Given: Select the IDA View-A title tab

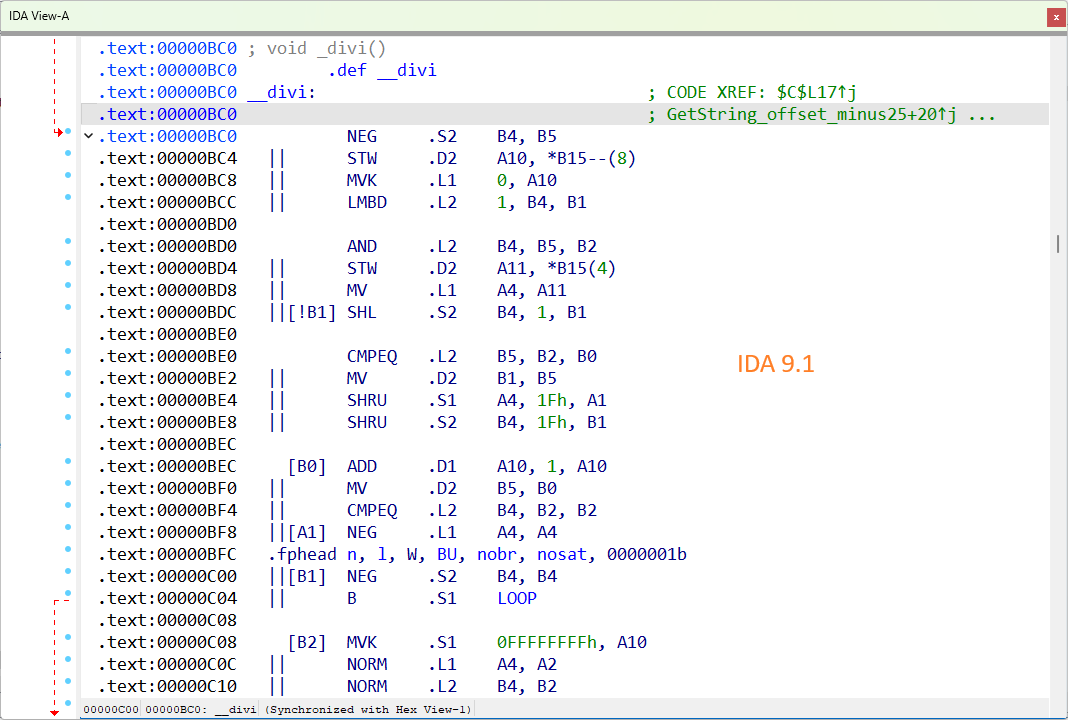Looking at the screenshot, I should (39, 16).
